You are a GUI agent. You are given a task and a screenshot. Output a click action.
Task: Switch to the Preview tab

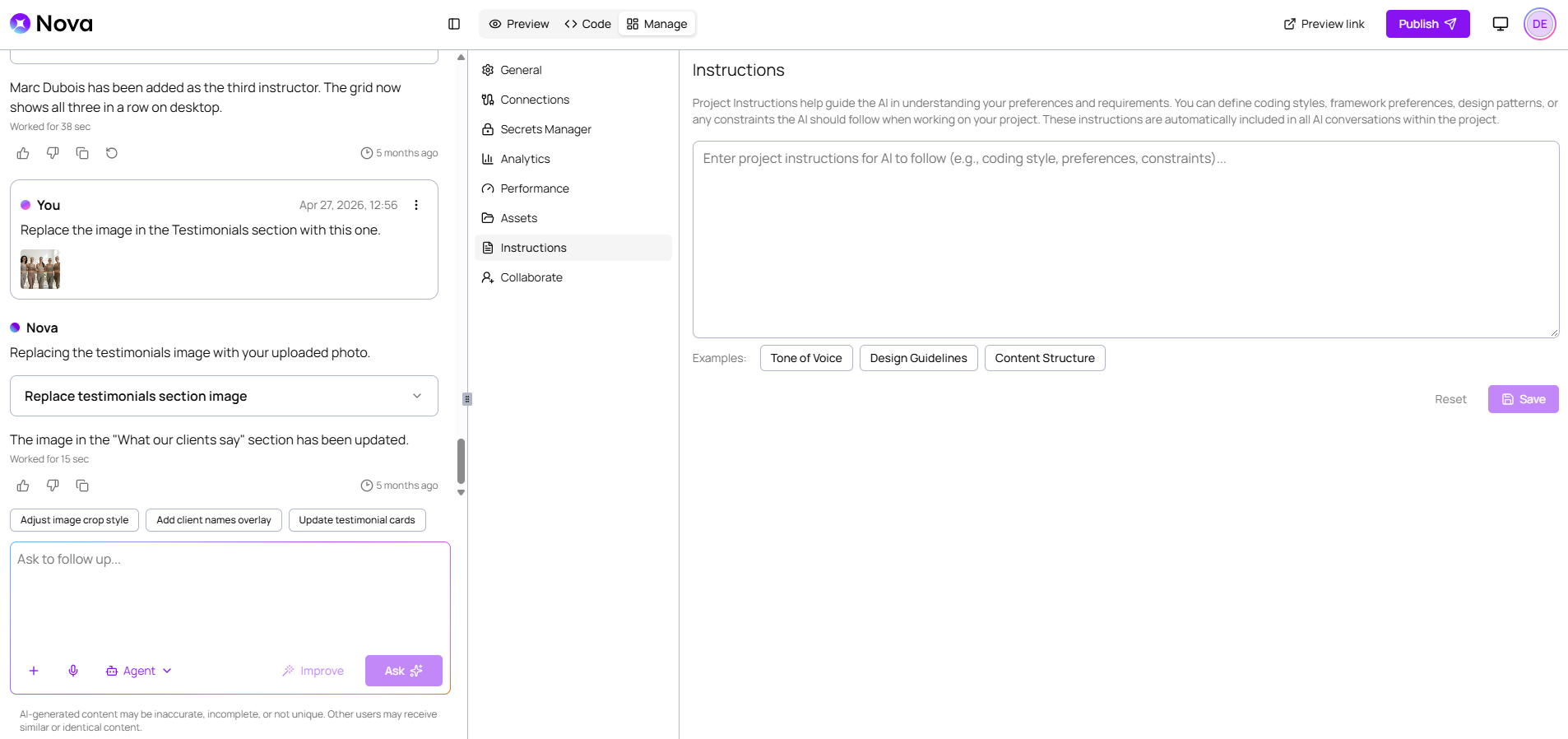click(x=519, y=24)
